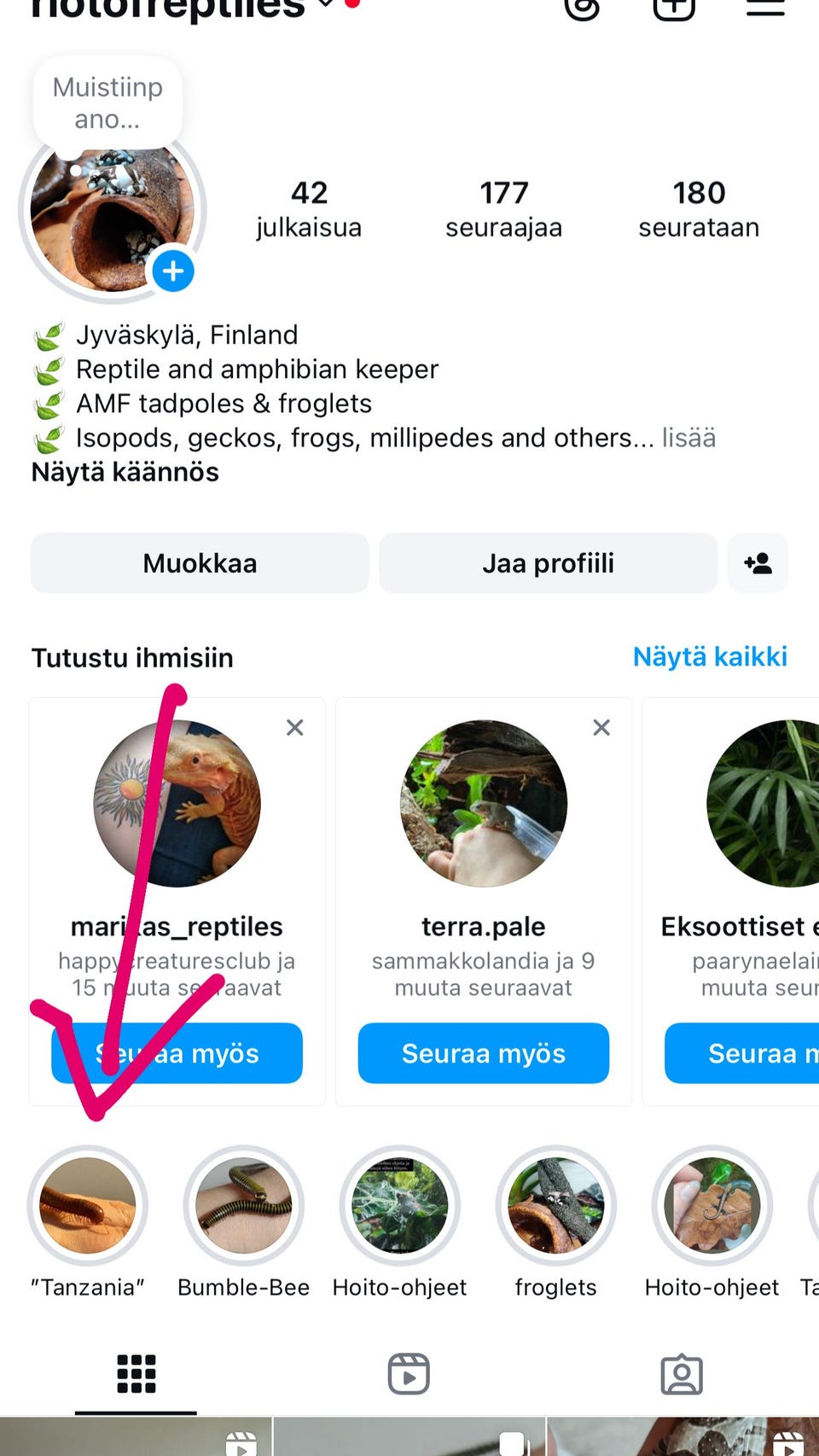Tap the discover people icon button
This screenshot has height=1456, width=819.
758,563
